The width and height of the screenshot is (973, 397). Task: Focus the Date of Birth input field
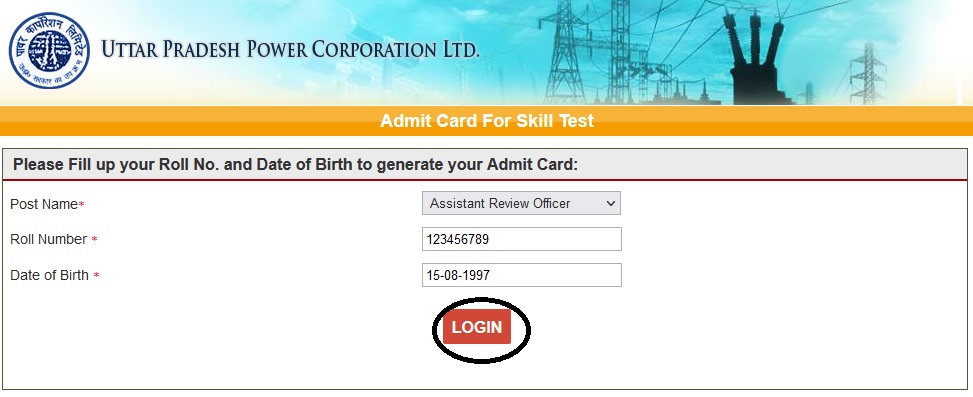click(521, 275)
